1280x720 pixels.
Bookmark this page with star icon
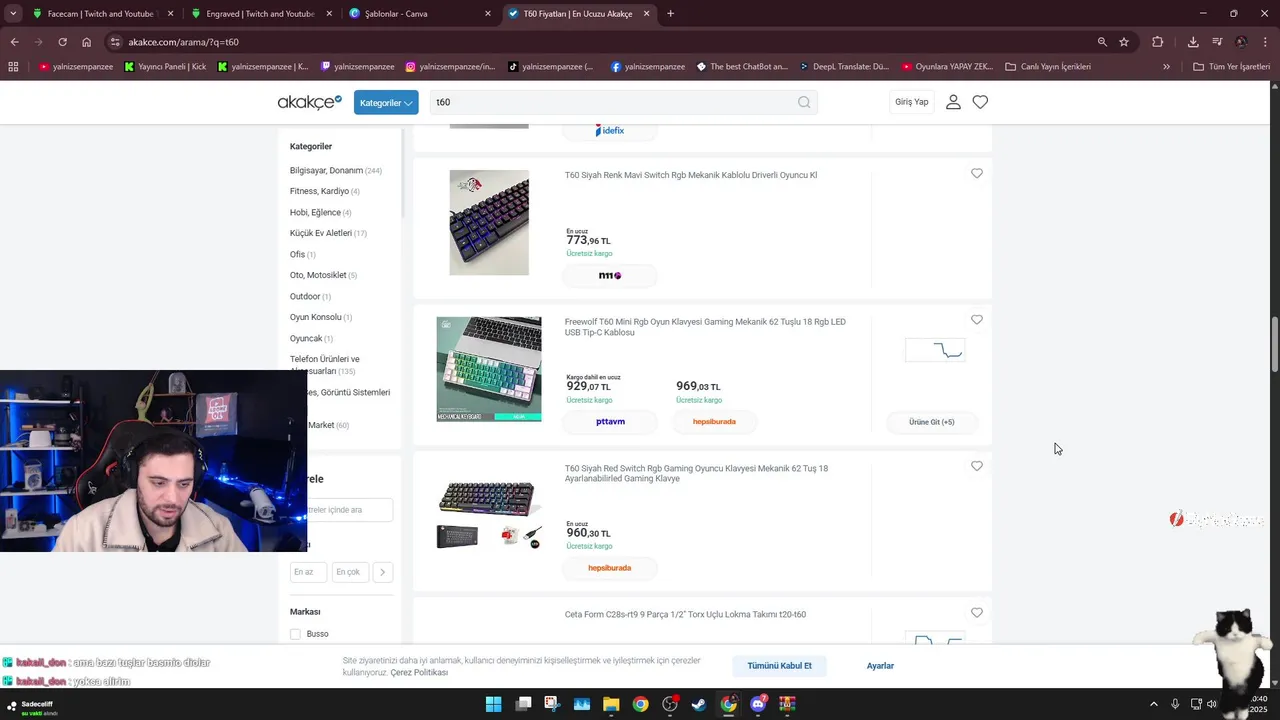1124,42
